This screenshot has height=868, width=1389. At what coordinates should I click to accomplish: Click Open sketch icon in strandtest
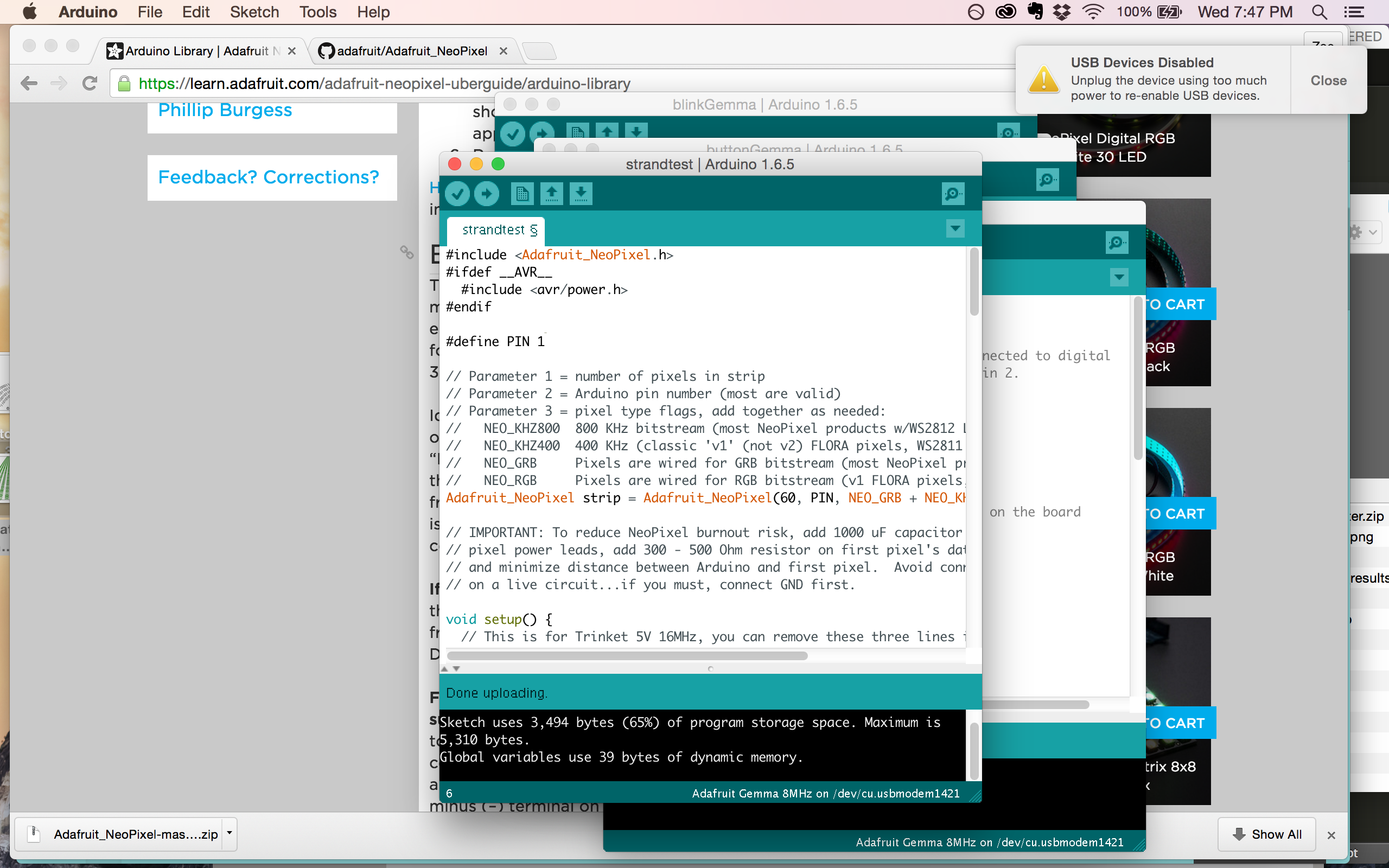(x=552, y=194)
